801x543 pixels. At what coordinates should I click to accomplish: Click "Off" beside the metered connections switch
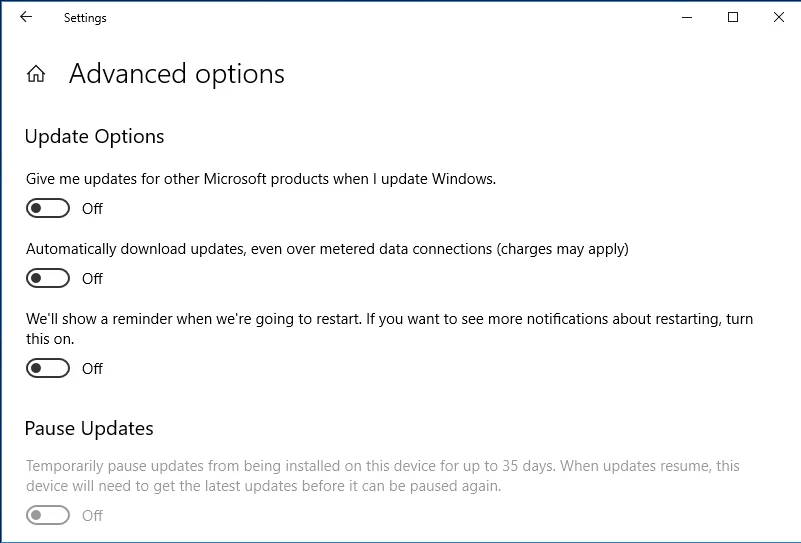pyautogui.click(x=93, y=279)
